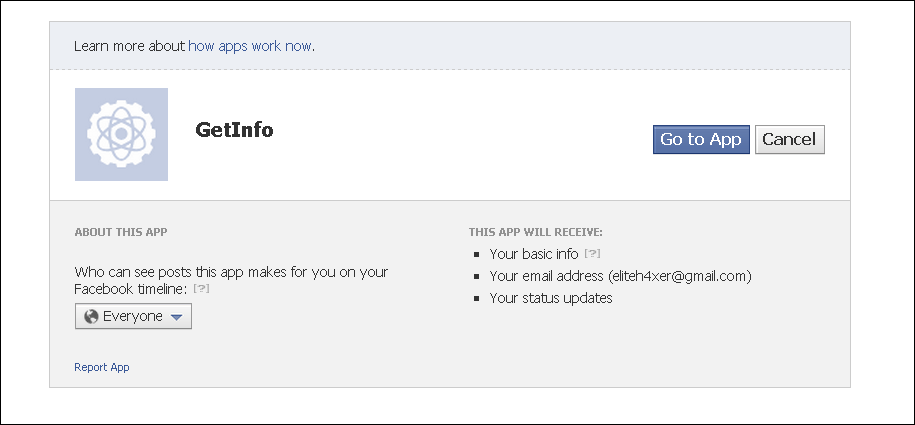Image resolution: width=915 pixels, height=425 pixels.
Task: Click help icon beside Your basic info
Action: 592,253
